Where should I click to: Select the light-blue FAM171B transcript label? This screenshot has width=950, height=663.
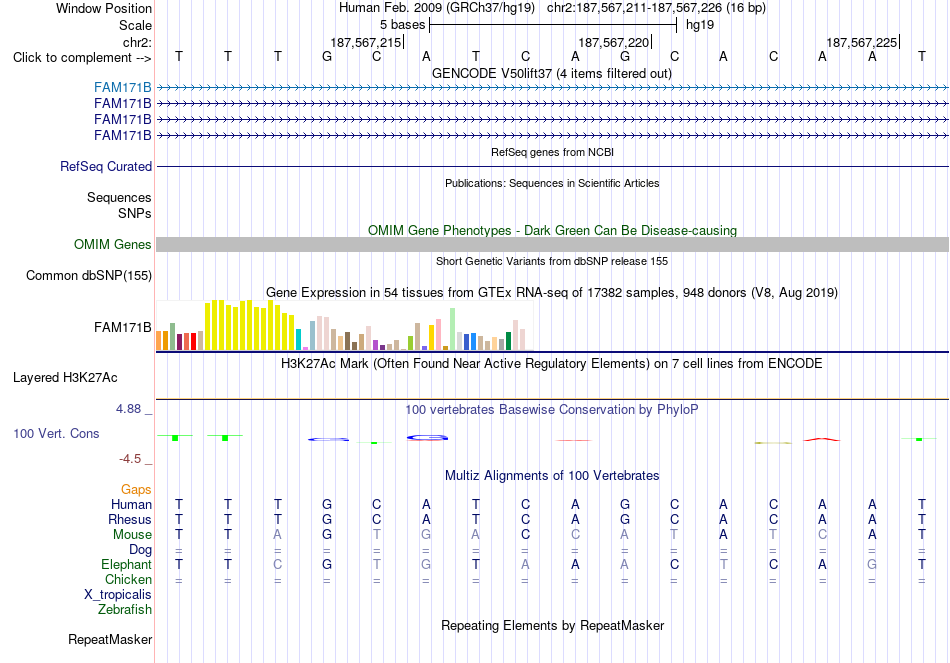(x=122, y=88)
